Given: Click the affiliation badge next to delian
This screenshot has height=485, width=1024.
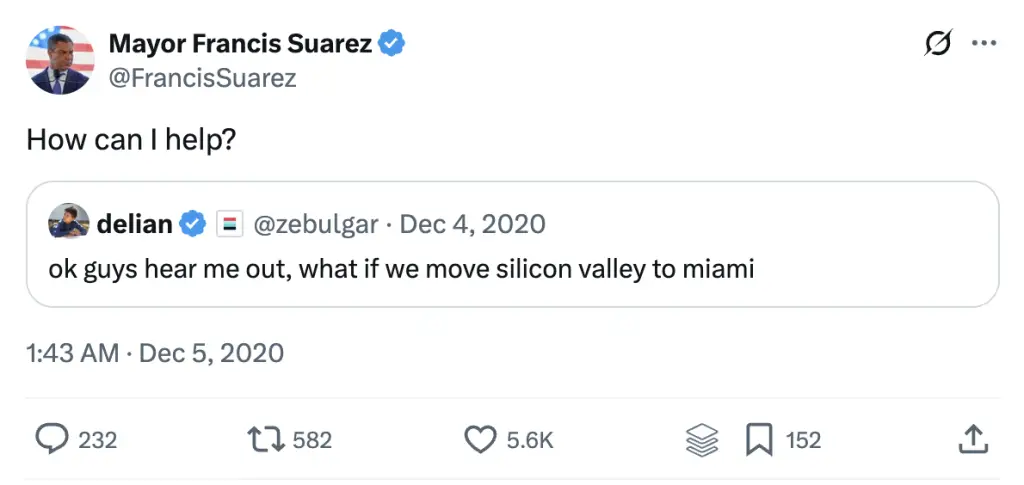Looking at the screenshot, I should point(226,224).
